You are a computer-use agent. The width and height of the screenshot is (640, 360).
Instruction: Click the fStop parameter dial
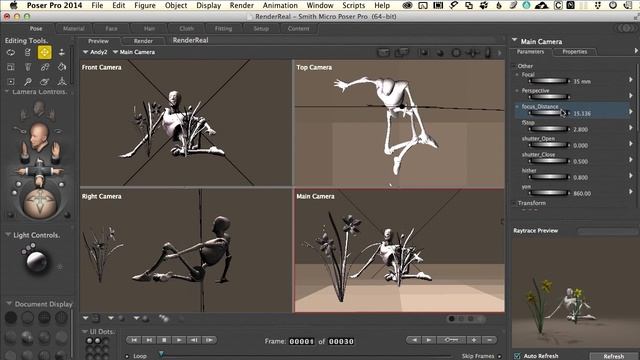click(x=549, y=129)
